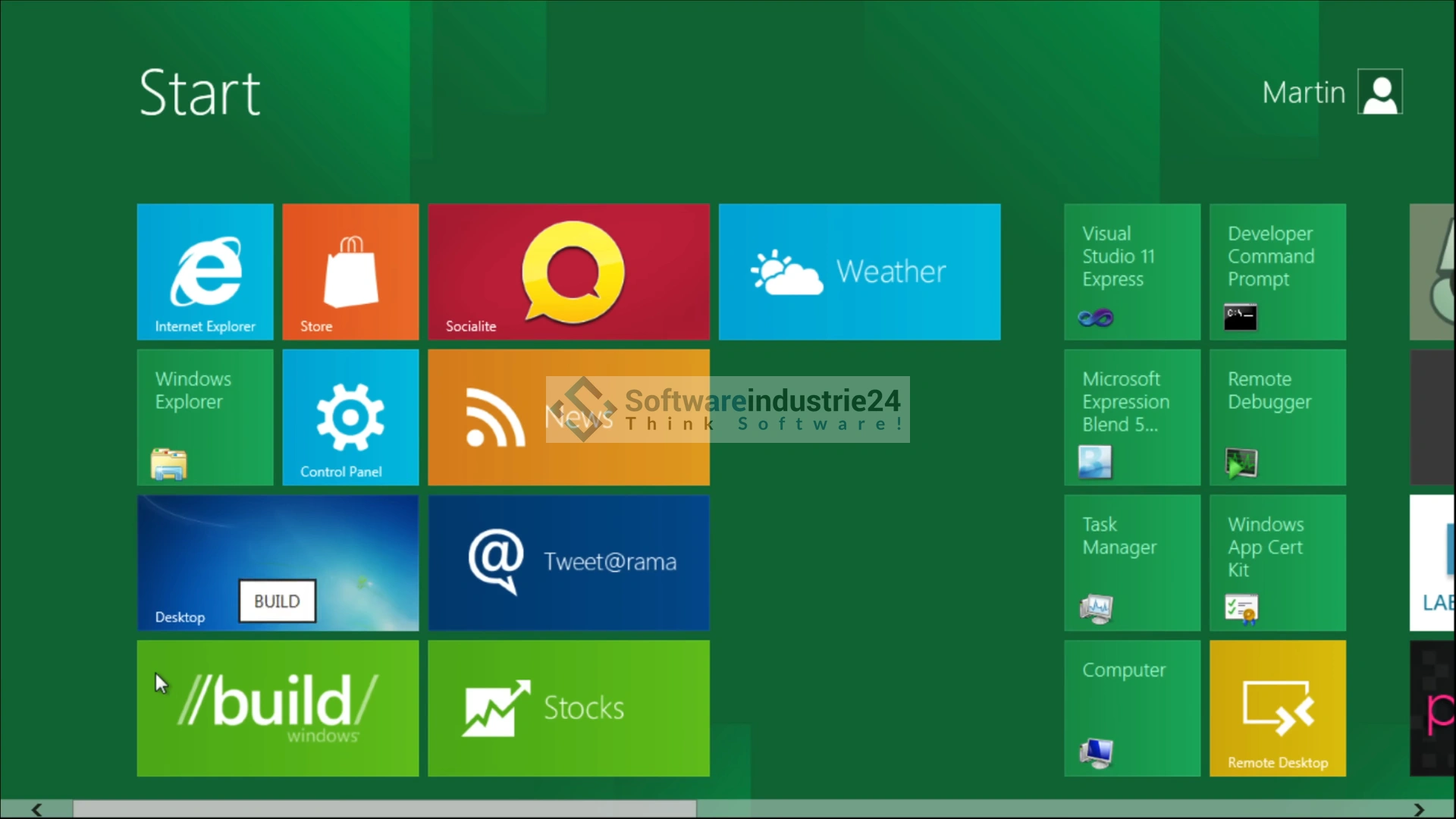Image resolution: width=1456 pixels, height=819 pixels.
Task: Click the scrollbar right arrow
Action: pos(1419,809)
